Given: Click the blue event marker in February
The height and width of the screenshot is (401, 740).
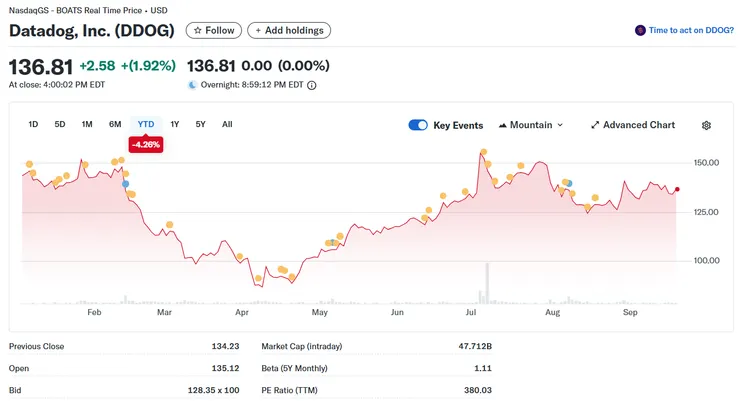Looking at the screenshot, I should coord(126,184).
